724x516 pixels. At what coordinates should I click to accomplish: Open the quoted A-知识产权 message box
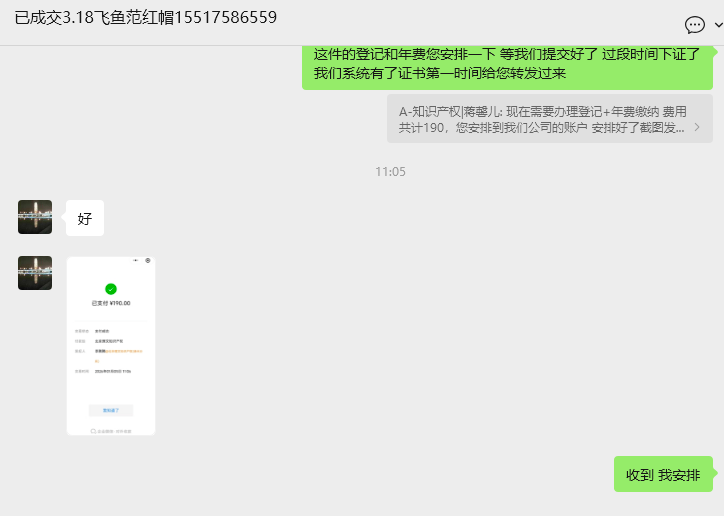(x=549, y=119)
